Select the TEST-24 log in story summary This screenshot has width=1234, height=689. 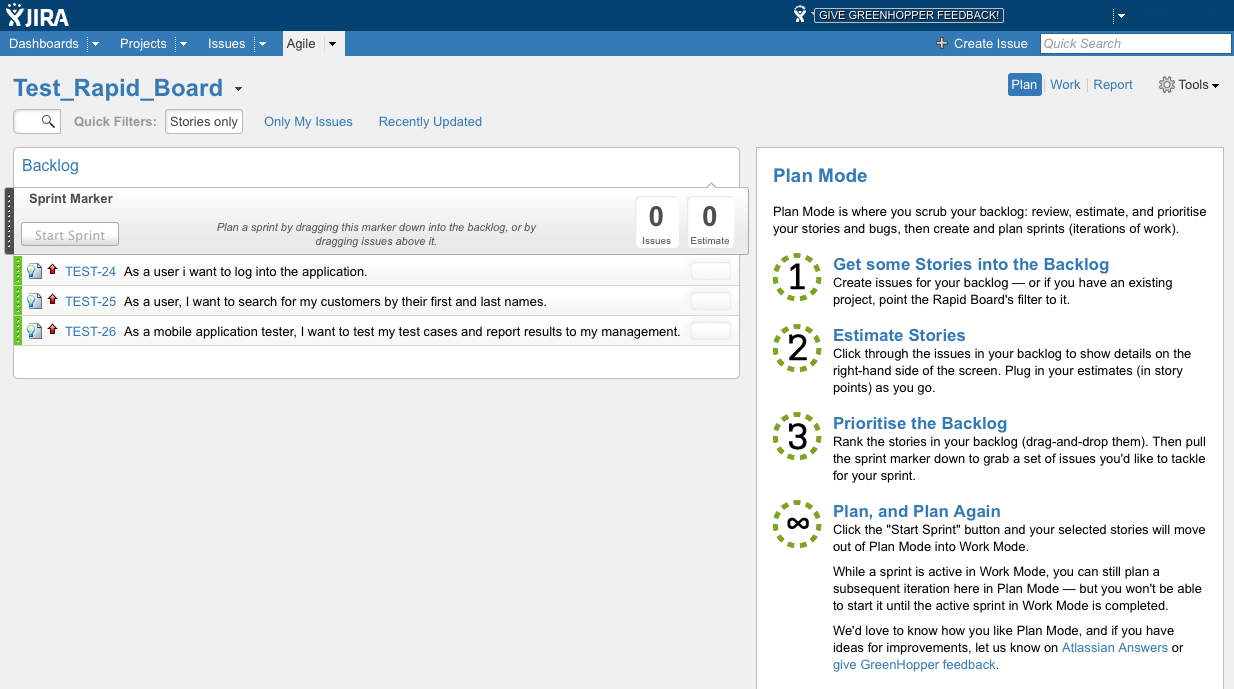click(246, 271)
